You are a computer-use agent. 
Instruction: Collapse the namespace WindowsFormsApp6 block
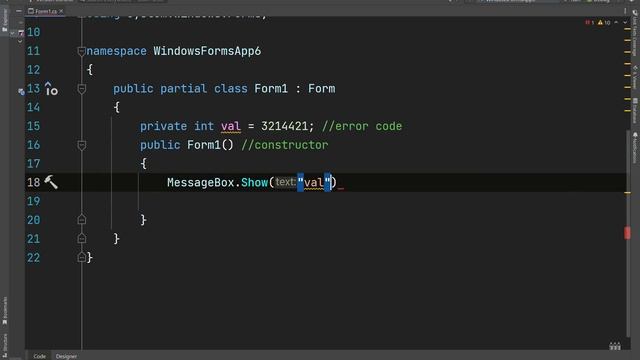[81, 51]
